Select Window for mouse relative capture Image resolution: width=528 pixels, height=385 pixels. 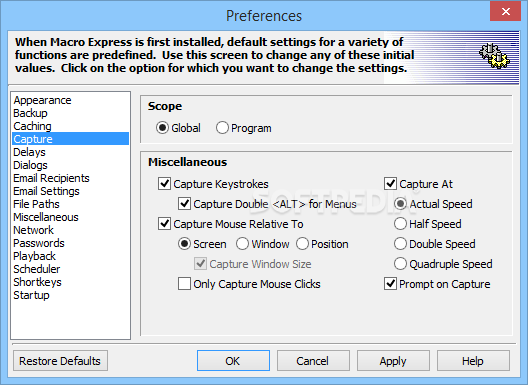pyautogui.click(x=242, y=244)
